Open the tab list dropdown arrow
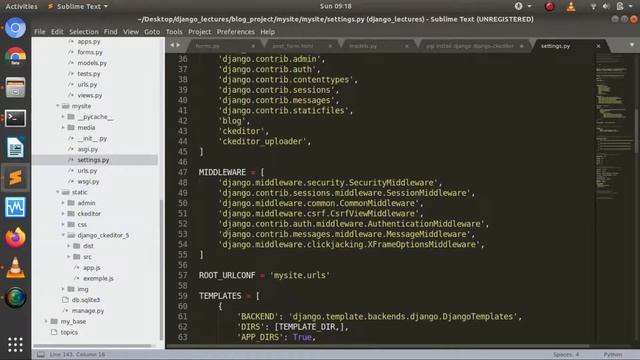The image size is (640, 360). [631, 45]
